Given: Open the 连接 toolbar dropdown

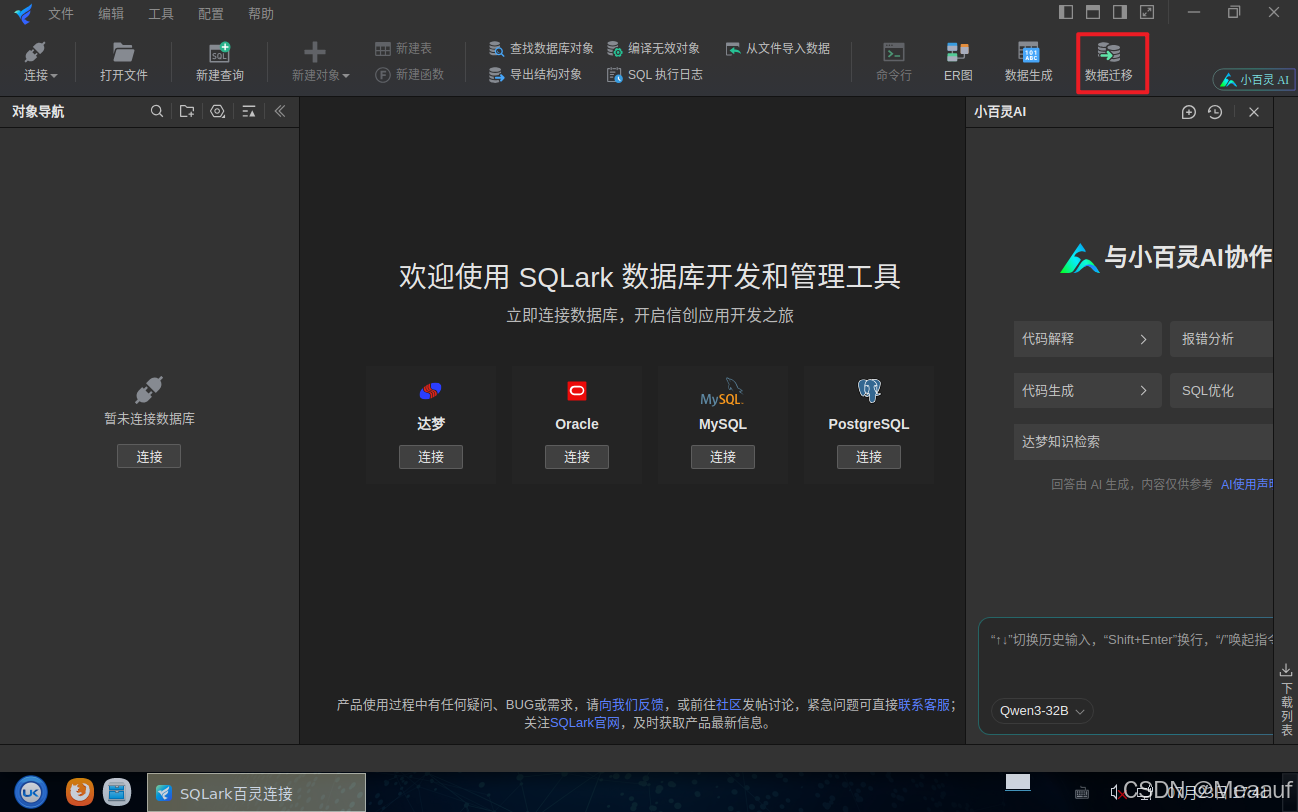Looking at the screenshot, I should (x=41, y=62).
